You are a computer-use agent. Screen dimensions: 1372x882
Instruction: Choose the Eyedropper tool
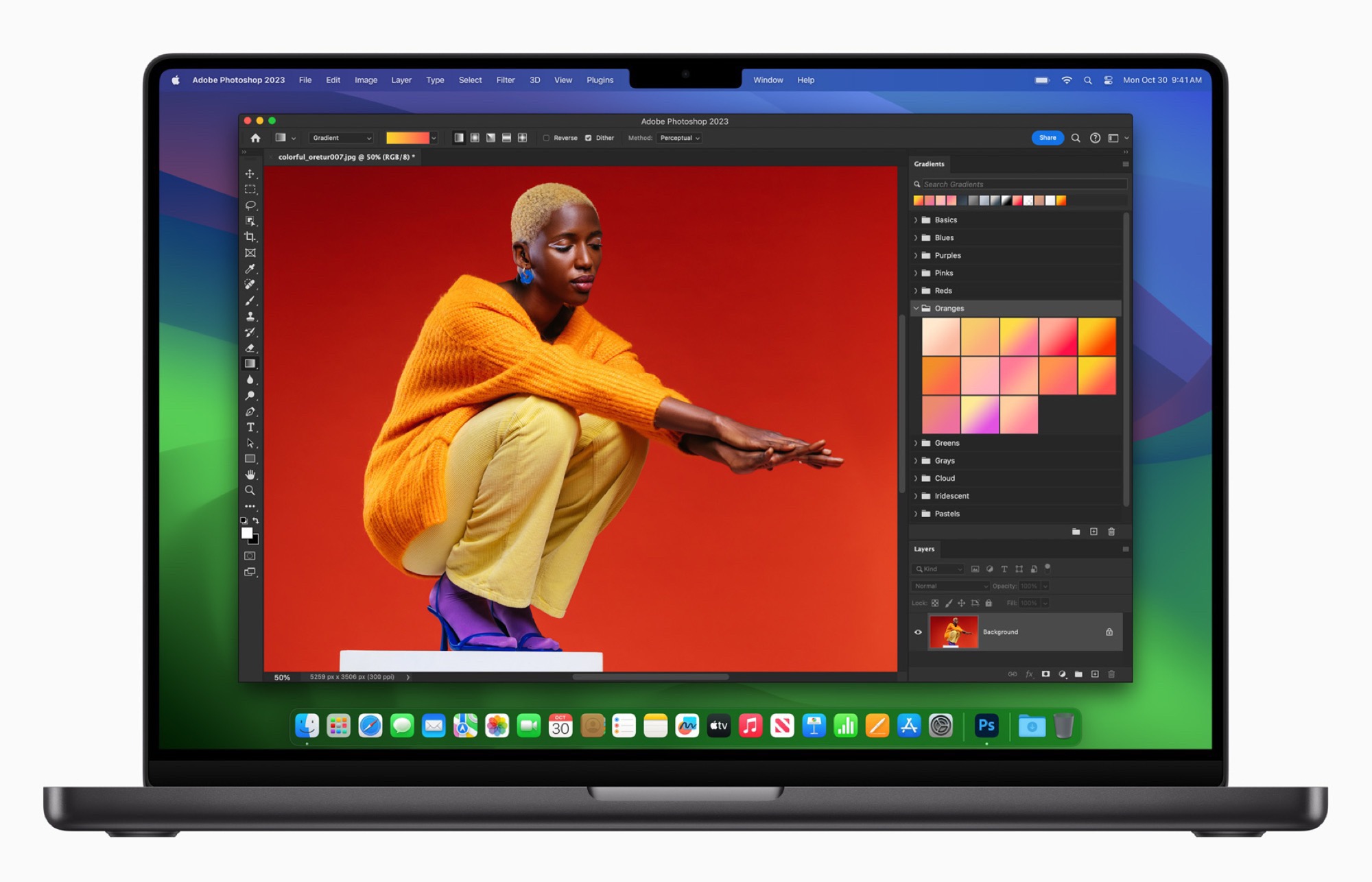(250, 269)
